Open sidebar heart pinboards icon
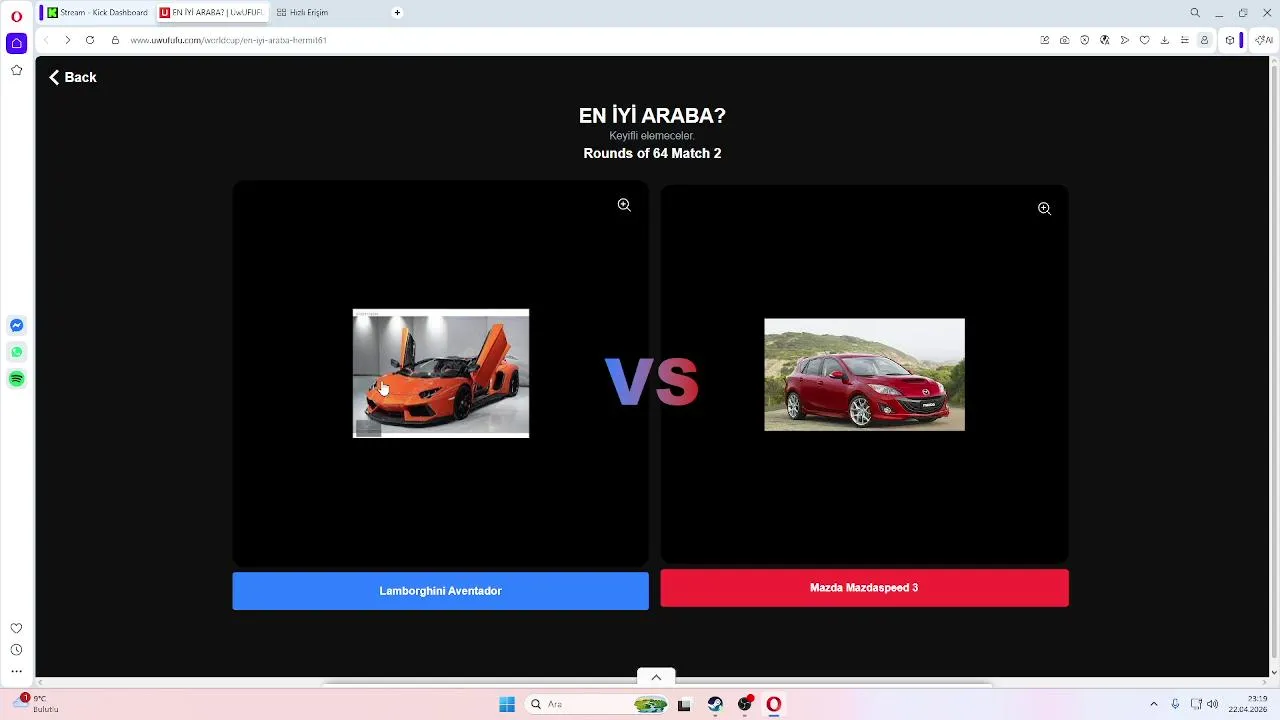Image resolution: width=1280 pixels, height=720 pixels. coord(16,628)
